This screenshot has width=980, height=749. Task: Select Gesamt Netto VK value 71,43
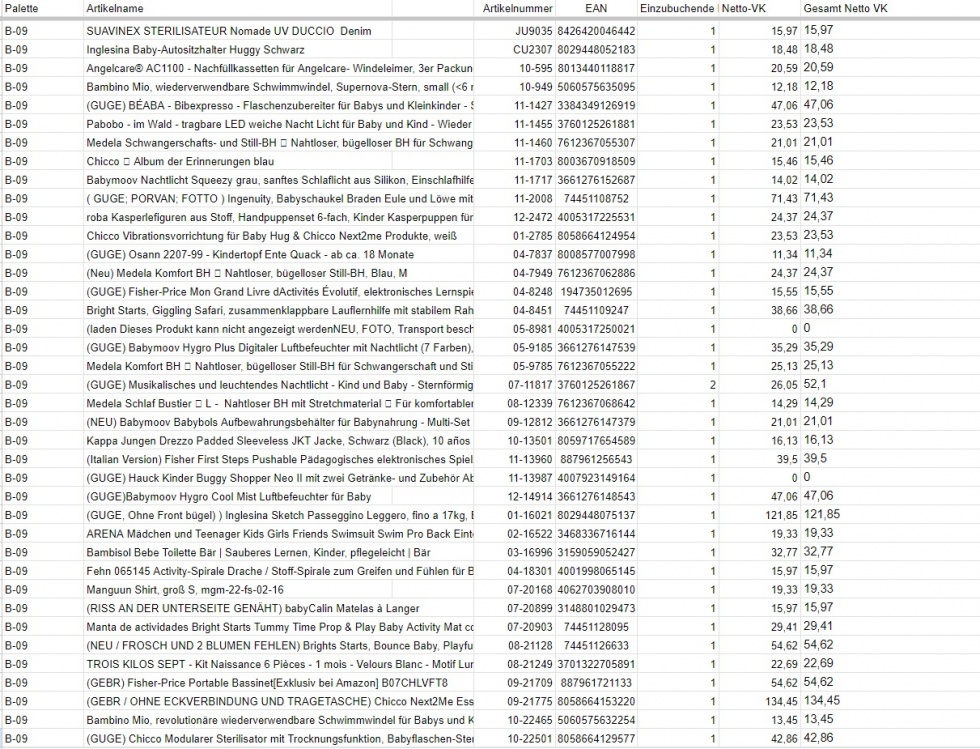pos(818,198)
